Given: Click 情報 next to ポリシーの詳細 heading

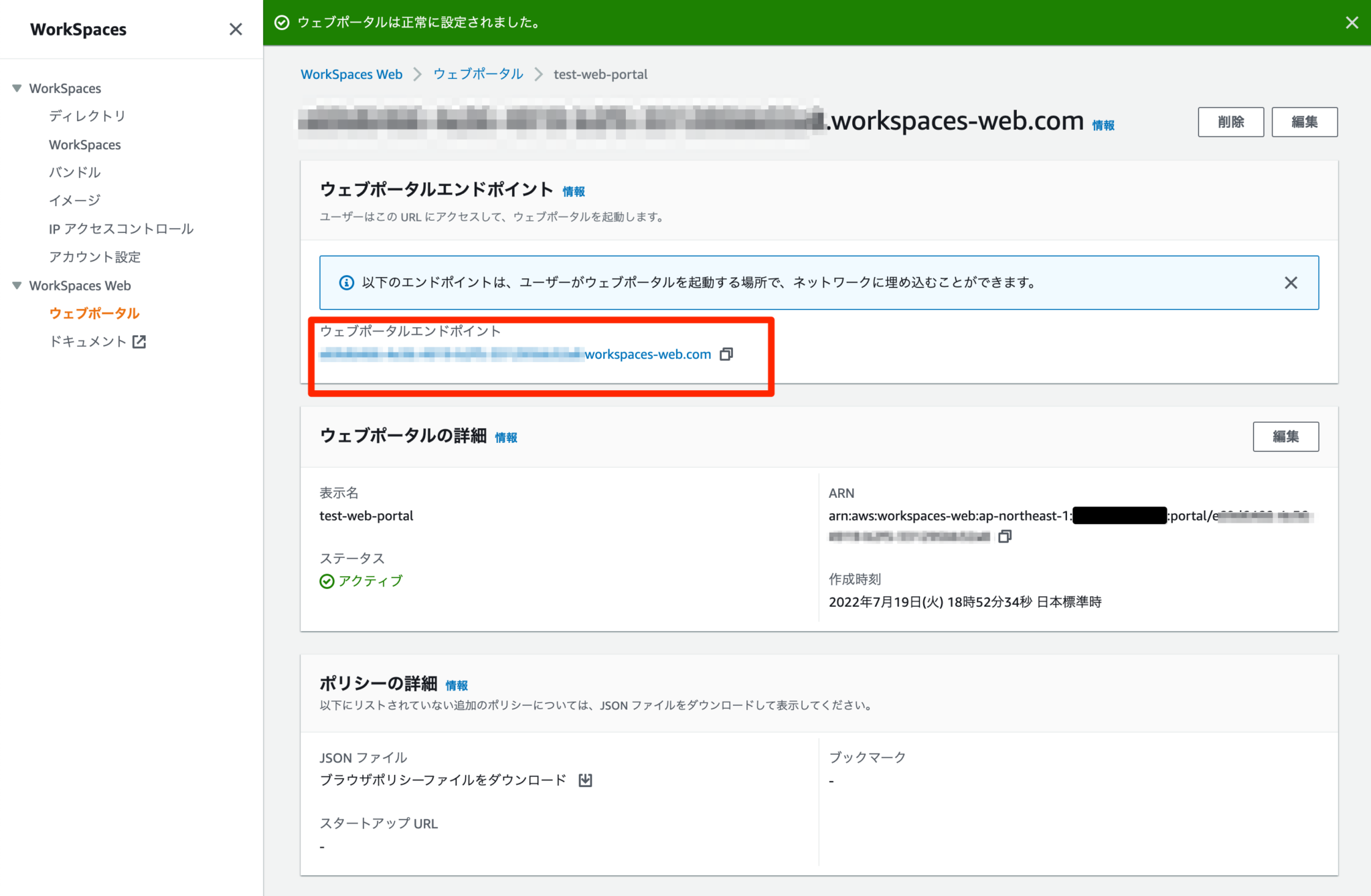Looking at the screenshot, I should click(457, 686).
